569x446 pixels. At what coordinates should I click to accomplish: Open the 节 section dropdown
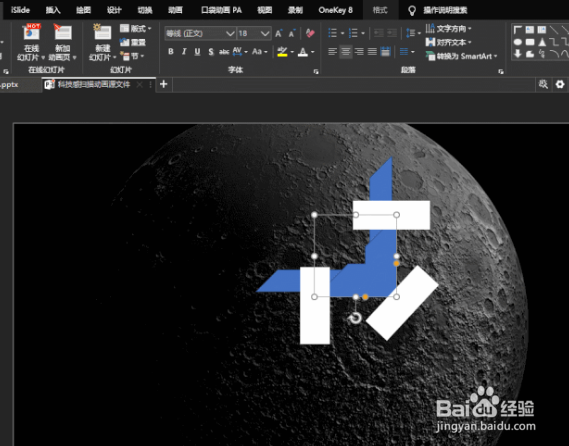[x=132, y=56]
